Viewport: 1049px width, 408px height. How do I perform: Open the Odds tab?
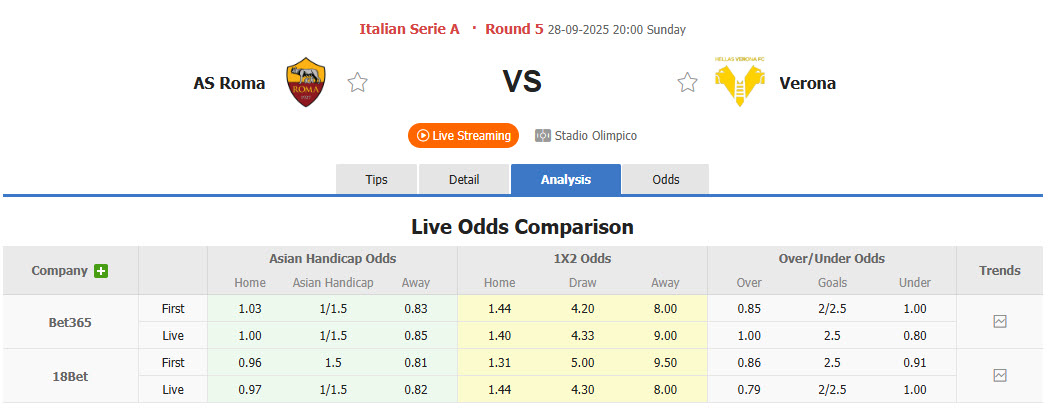click(x=666, y=179)
